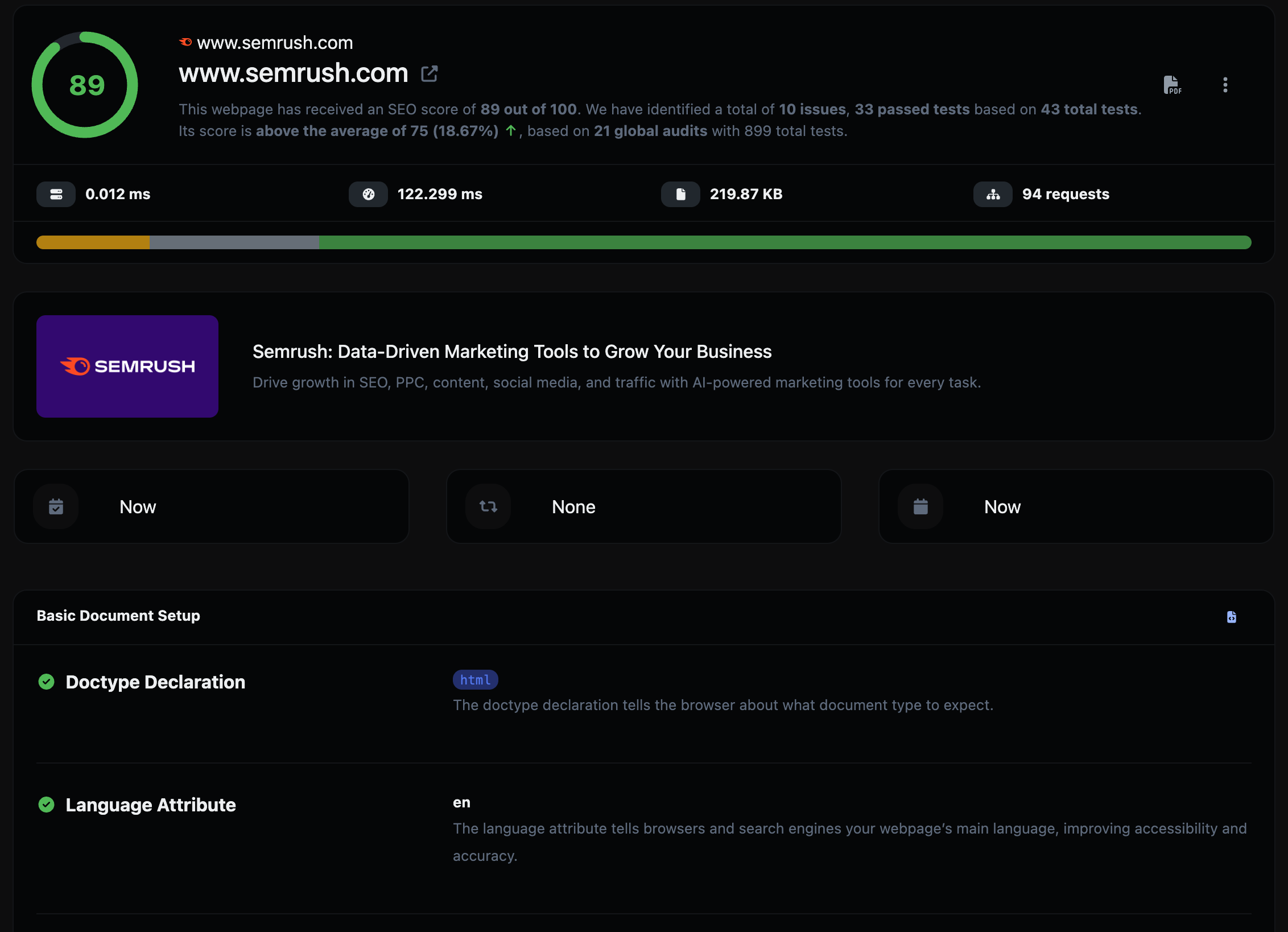
Task: Click the page size file icon
Action: point(680,194)
